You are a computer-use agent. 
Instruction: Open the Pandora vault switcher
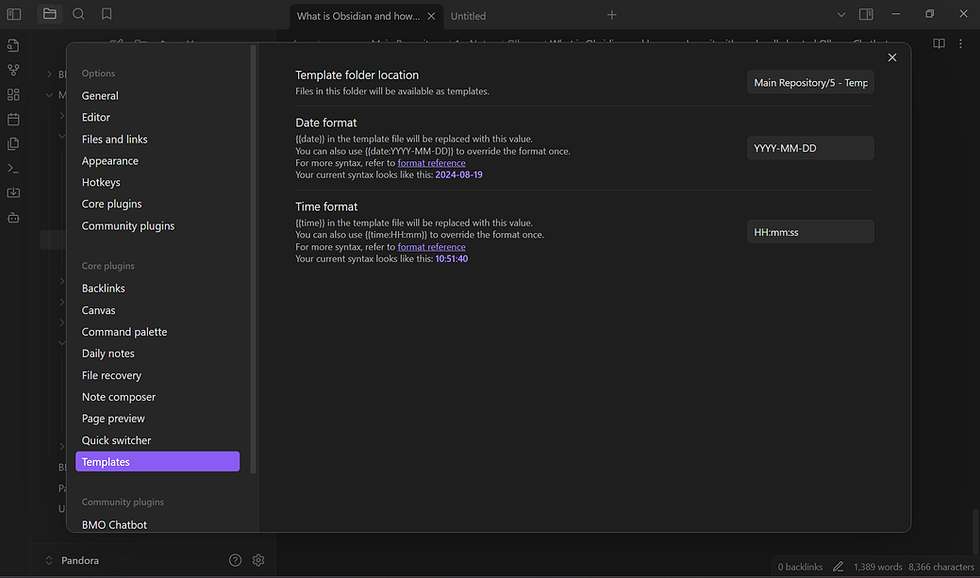point(72,561)
